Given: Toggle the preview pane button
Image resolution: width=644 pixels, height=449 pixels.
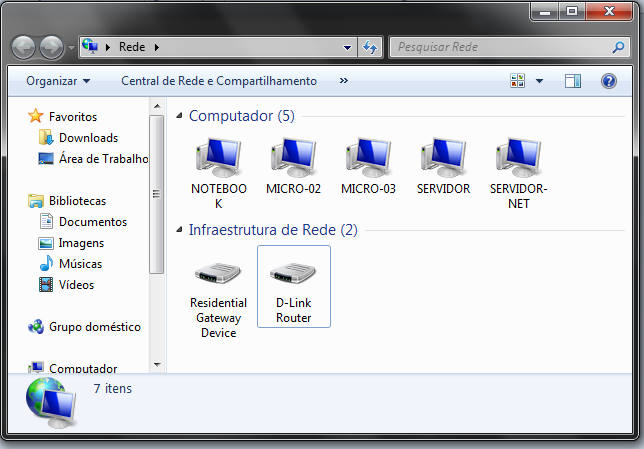Looking at the screenshot, I should coord(573,81).
